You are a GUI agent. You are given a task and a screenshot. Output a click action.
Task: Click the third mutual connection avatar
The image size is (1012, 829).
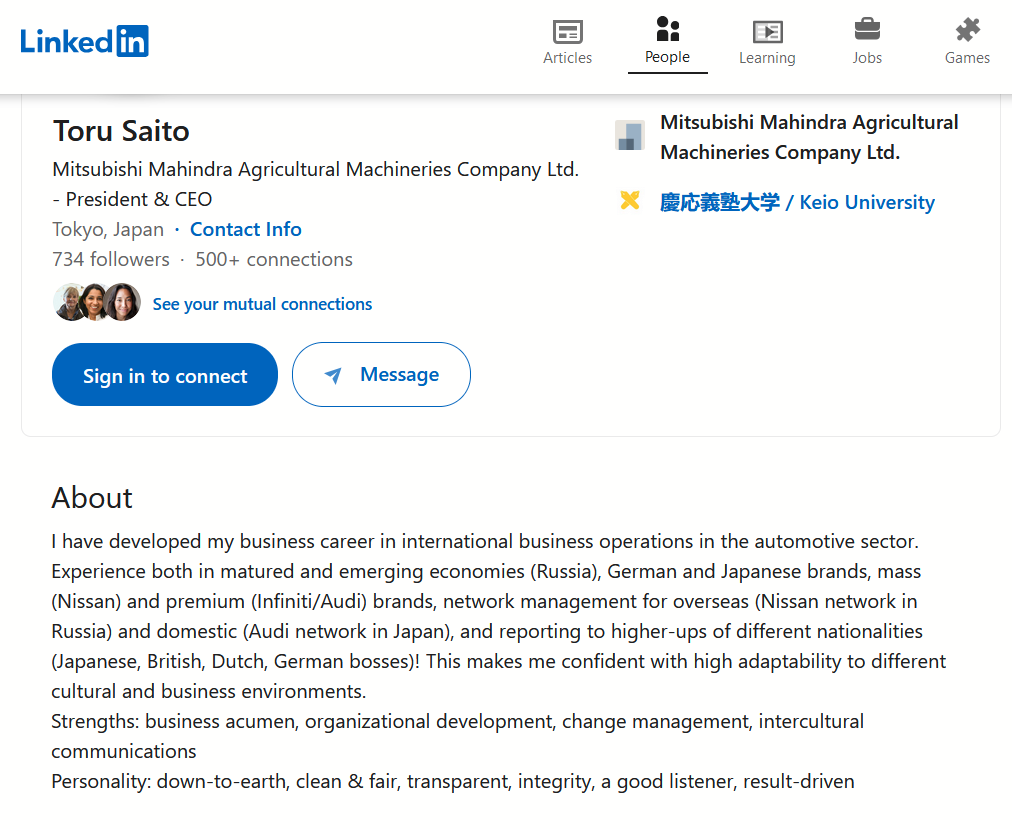point(122,302)
